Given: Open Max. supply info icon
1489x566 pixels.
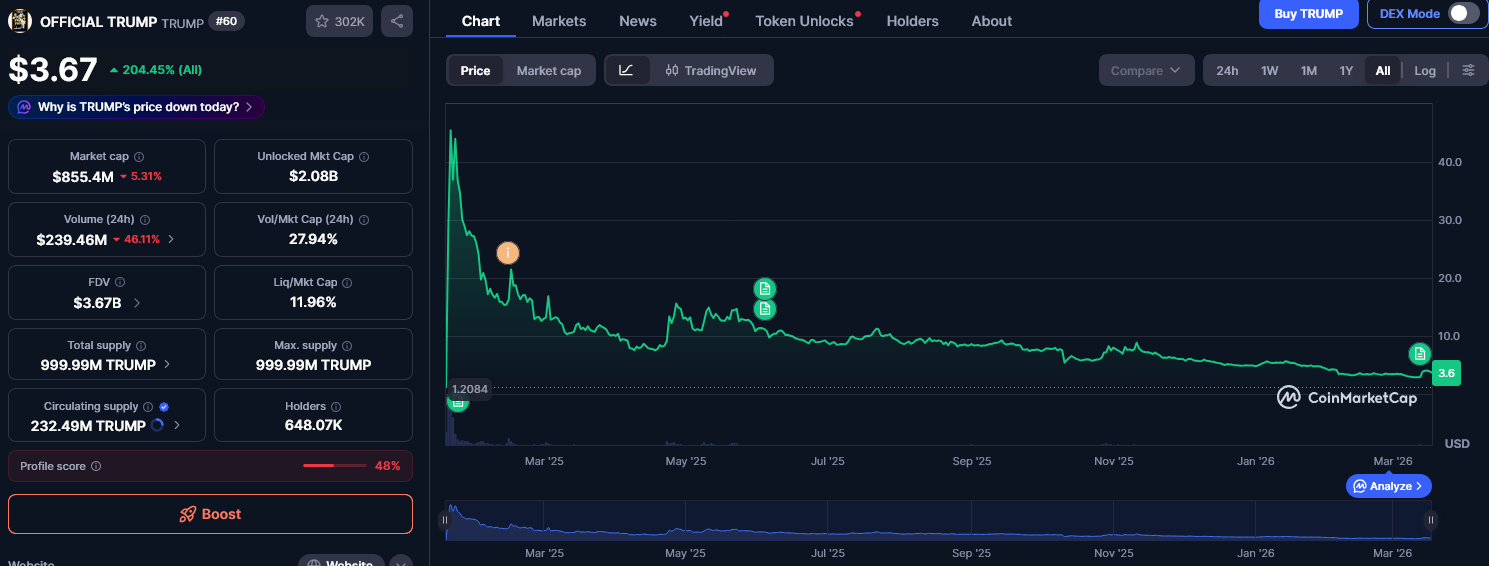Looking at the screenshot, I should (x=348, y=346).
